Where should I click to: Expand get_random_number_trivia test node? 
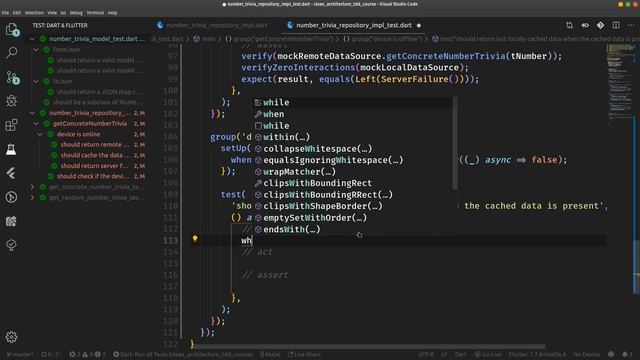pos(32,197)
